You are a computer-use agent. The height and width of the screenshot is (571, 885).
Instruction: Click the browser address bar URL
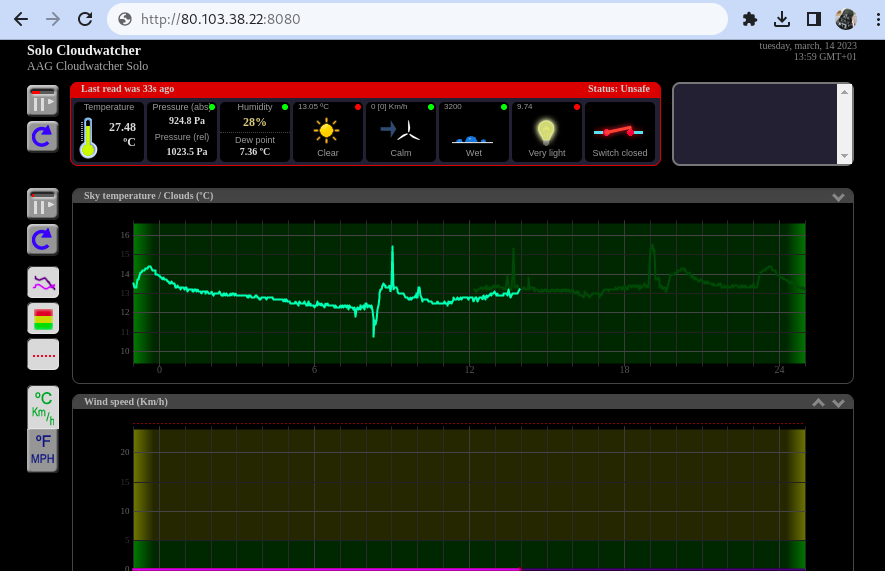tap(220, 19)
